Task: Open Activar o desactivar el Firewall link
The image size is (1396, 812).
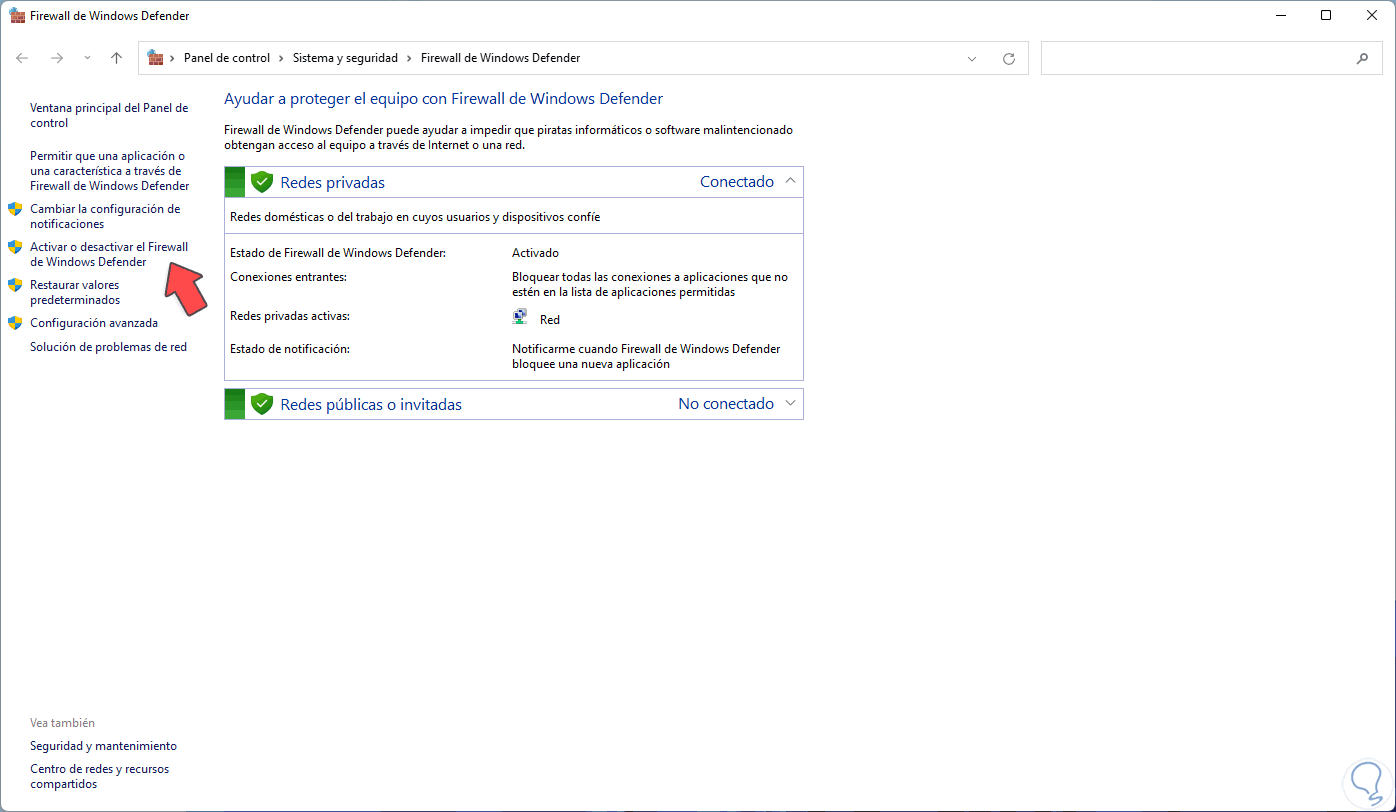Action: [x=109, y=254]
